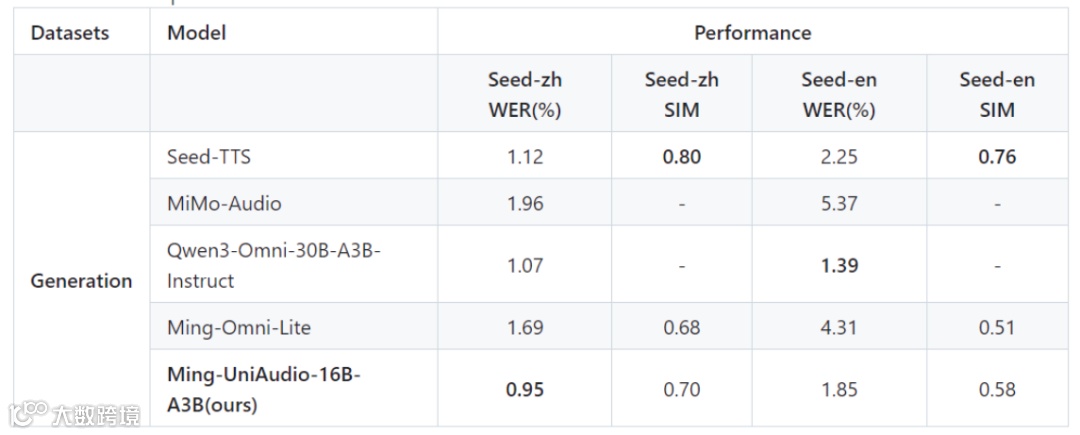Click the bold 0.95 value

[x=525, y=390]
